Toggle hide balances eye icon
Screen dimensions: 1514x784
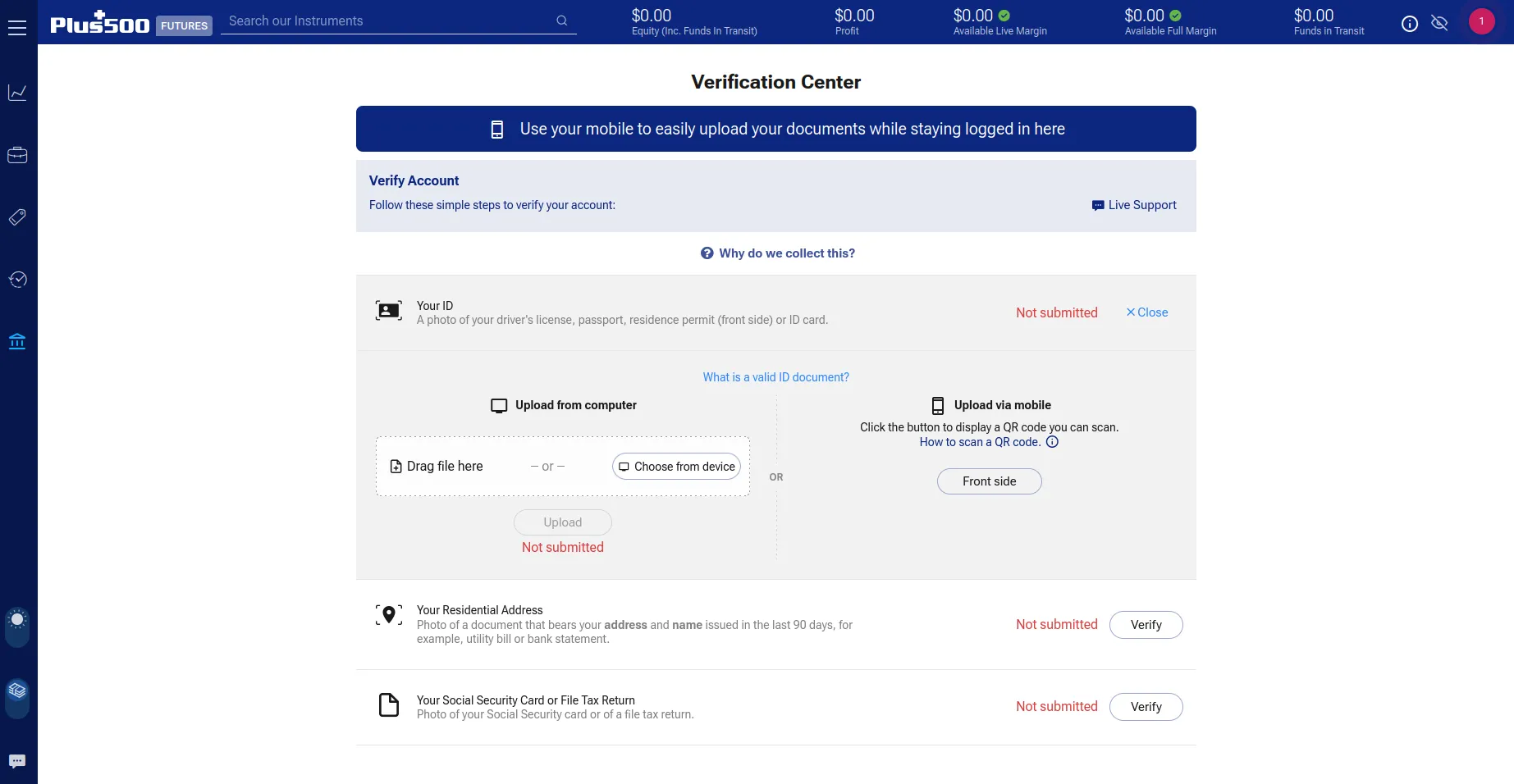point(1439,23)
